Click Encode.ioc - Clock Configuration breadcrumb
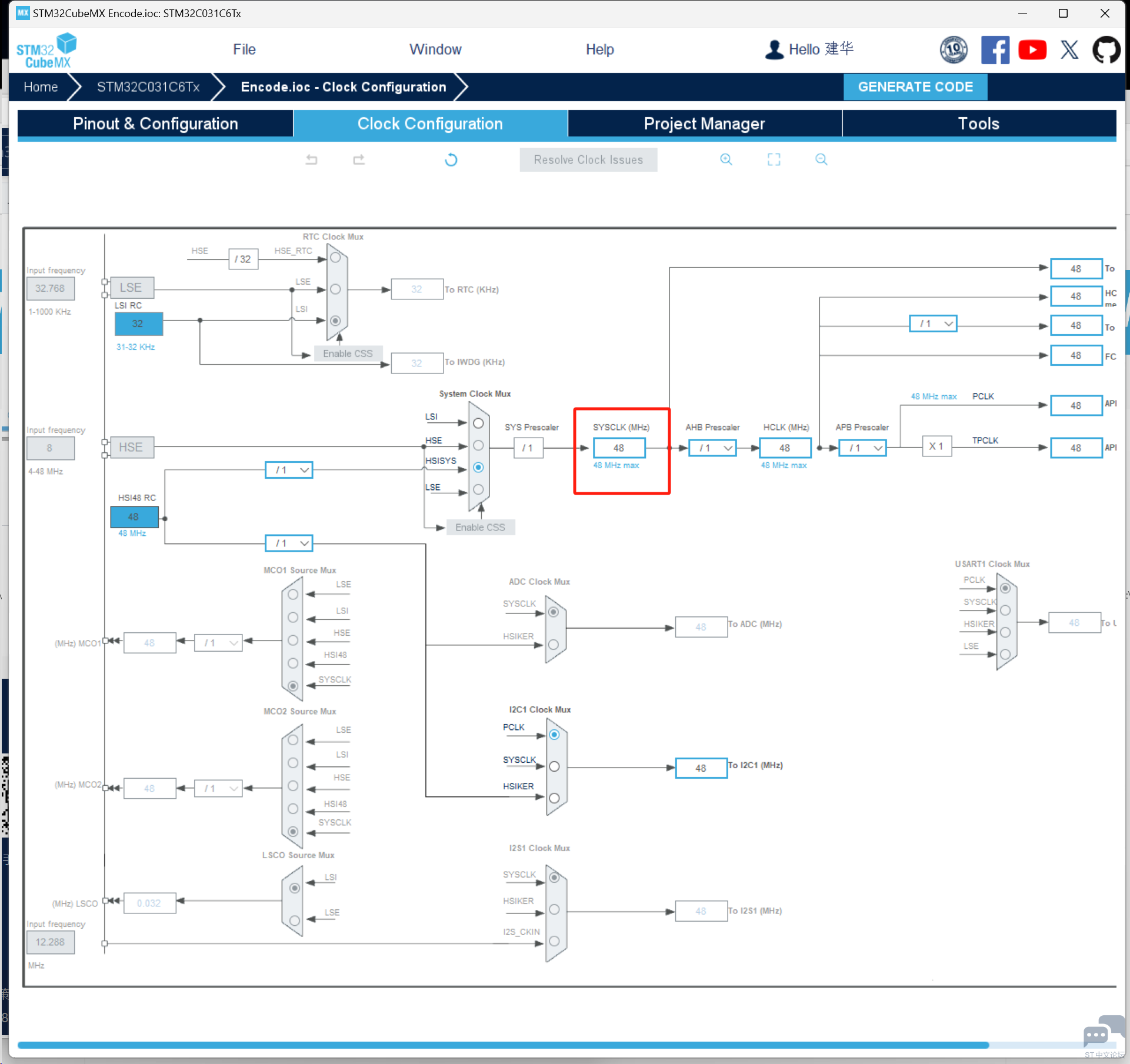This screenshot has height=1064, width=1130. 344,87
